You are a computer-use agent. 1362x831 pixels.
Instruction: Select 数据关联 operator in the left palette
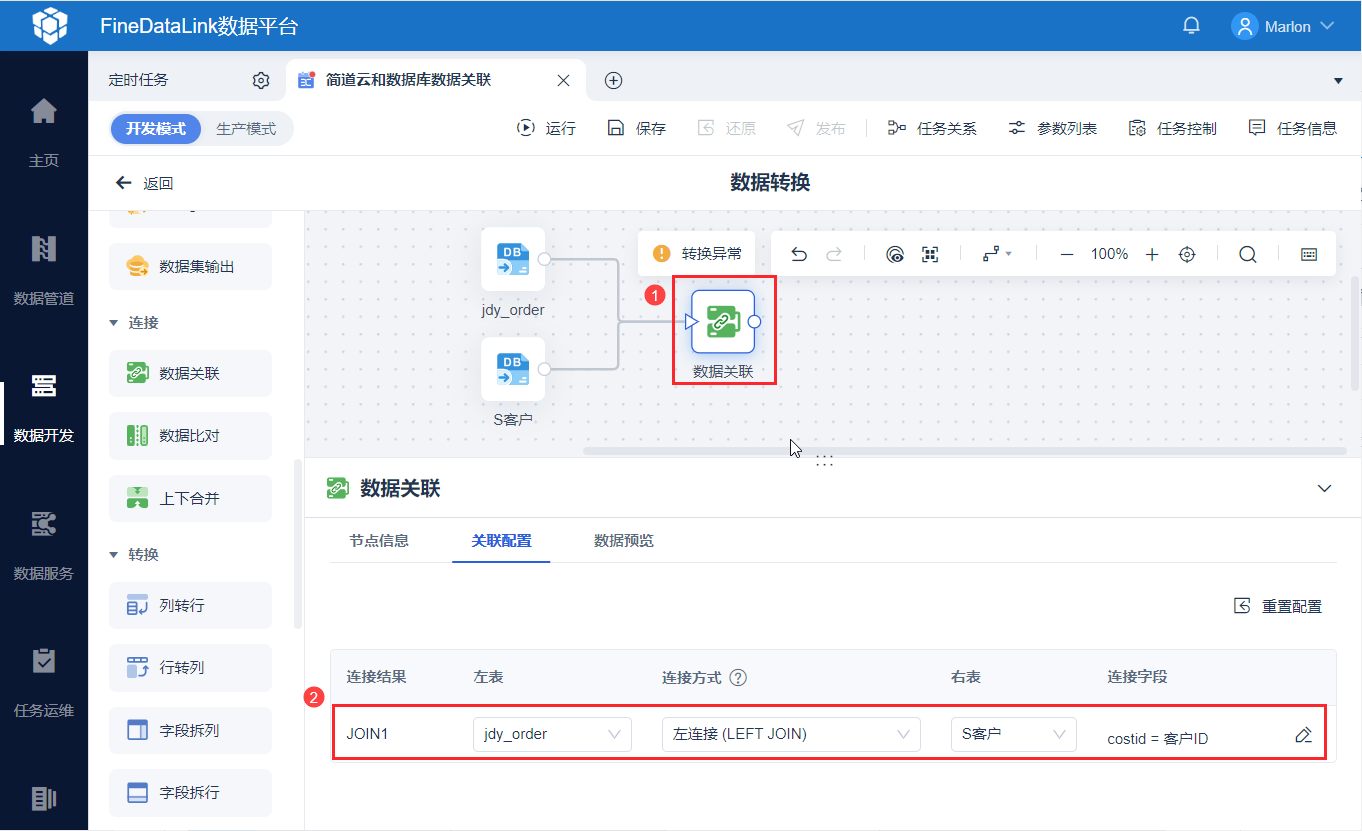190,373
